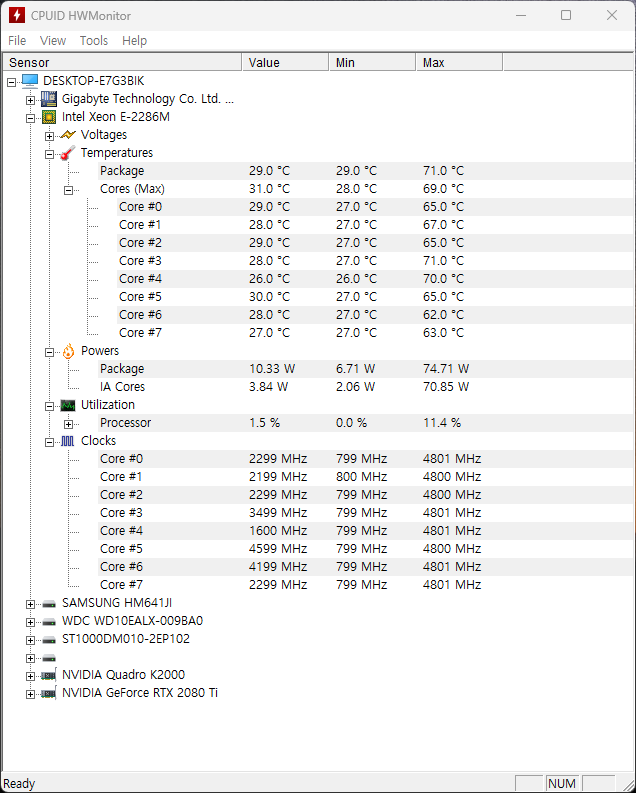
Task: Click the 69.0 °C Cores max value
Action: click(x=443, y=189)
